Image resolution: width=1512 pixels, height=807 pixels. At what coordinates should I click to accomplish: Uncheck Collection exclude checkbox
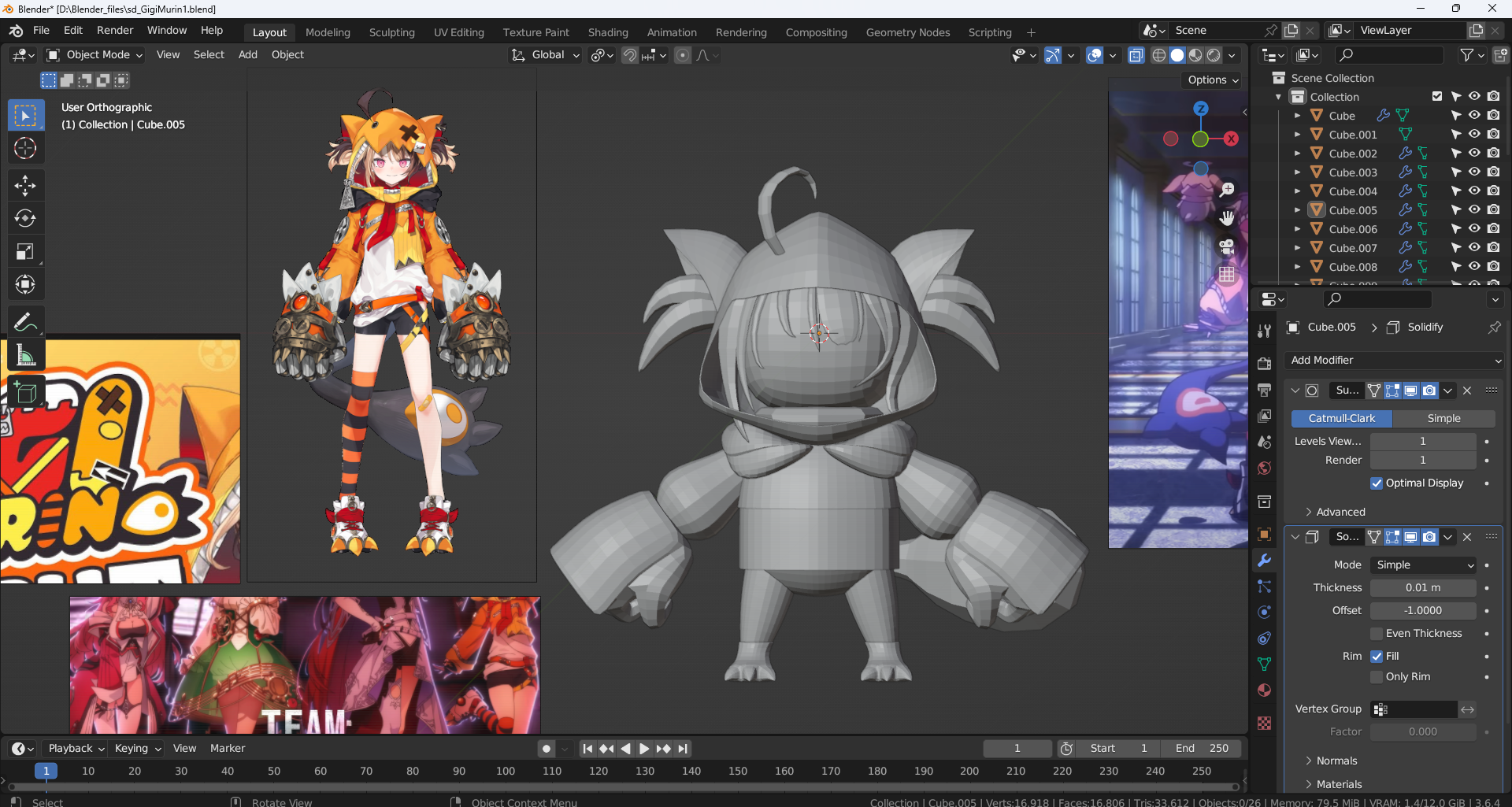1437,97
